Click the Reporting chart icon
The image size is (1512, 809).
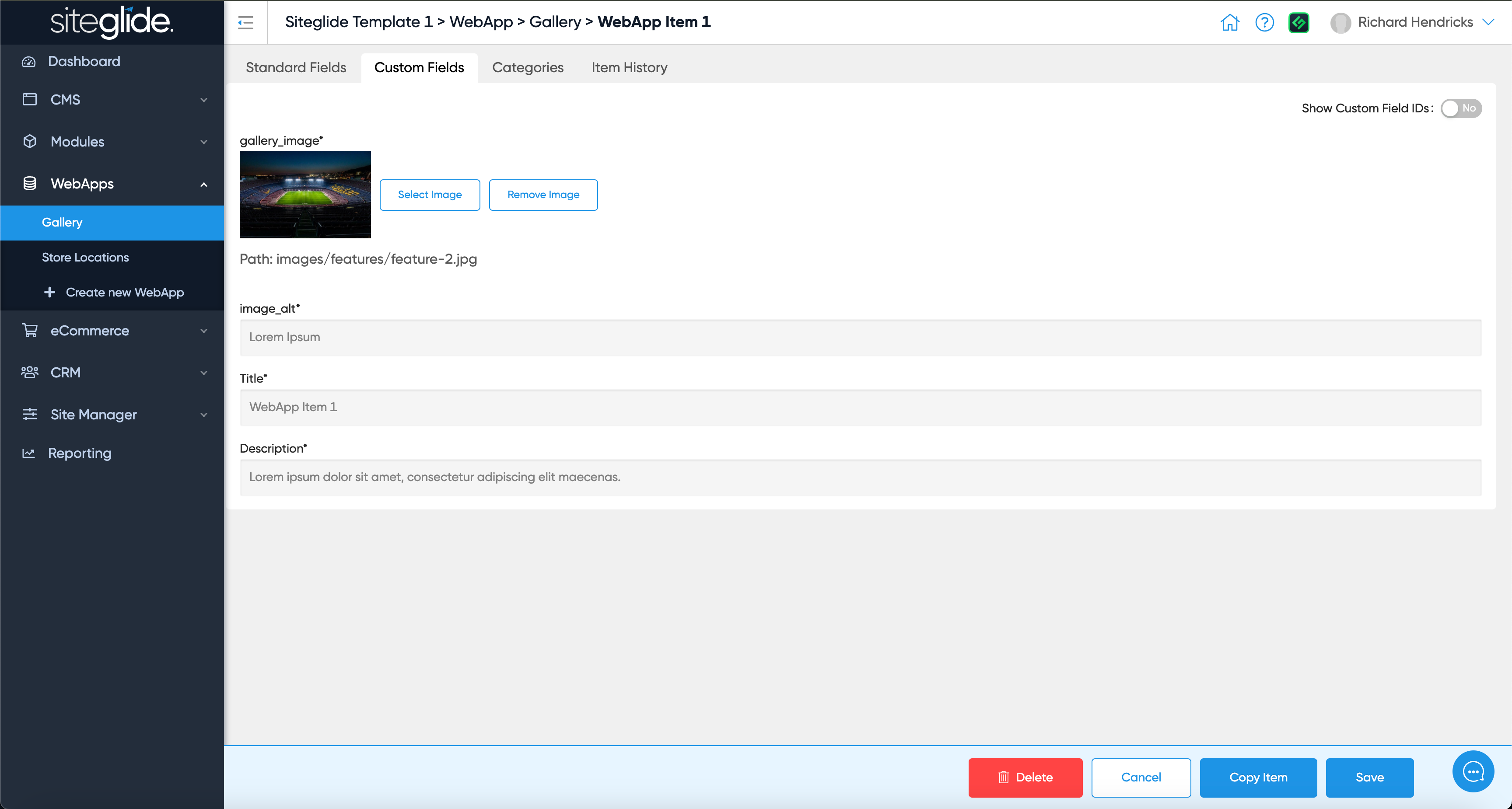(x=29, y=453)
